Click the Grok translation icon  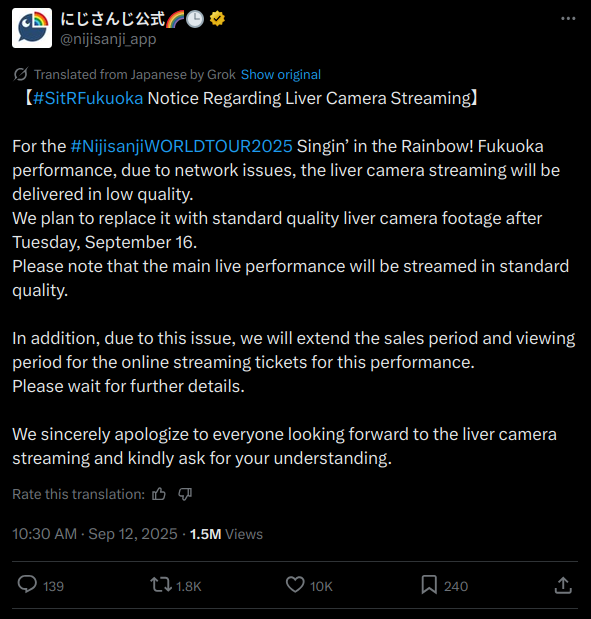(21, 74)
